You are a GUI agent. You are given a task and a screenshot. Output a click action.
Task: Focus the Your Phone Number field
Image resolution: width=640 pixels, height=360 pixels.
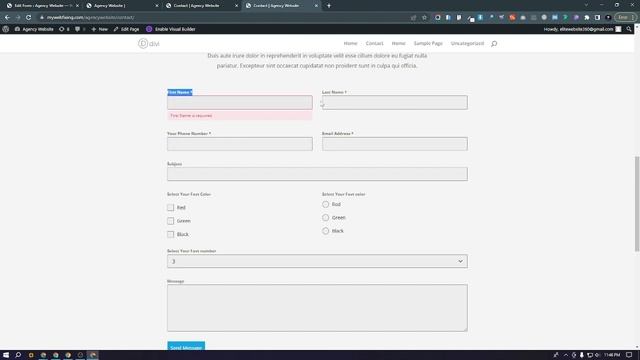pos(240,144)
